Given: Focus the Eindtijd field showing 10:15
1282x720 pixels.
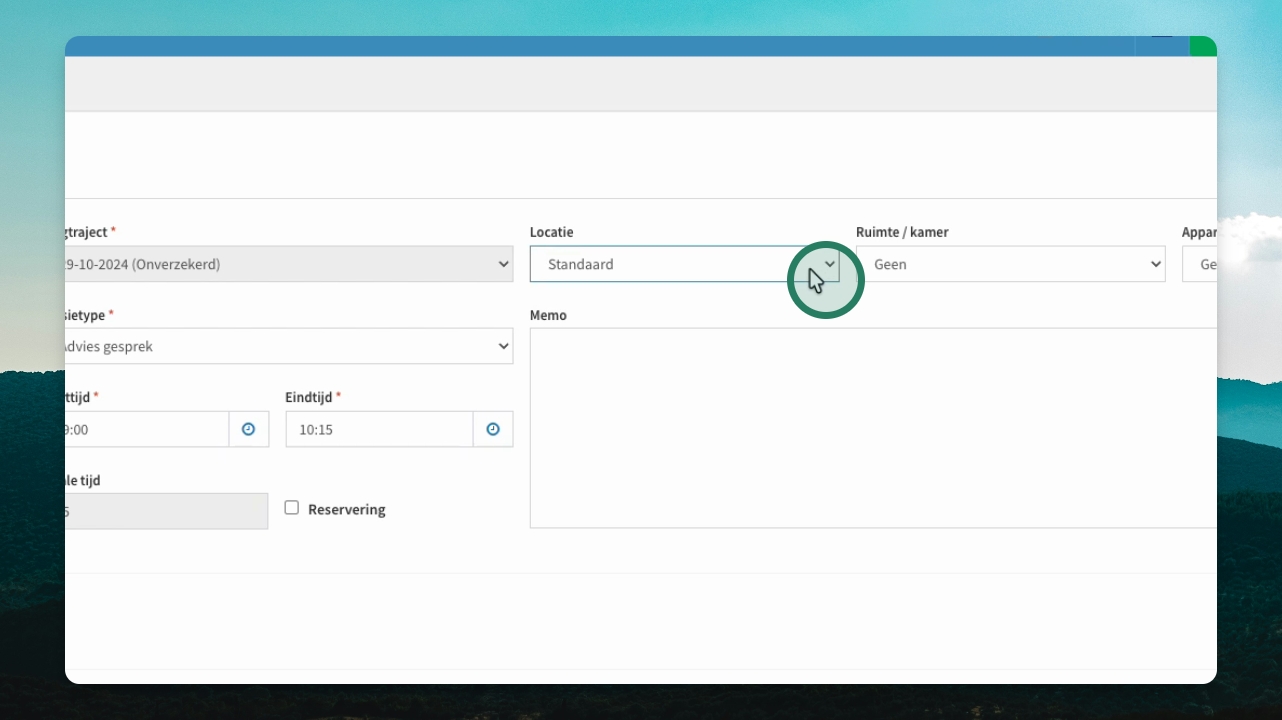Looking at the screenshot, I should tap(379, 429).
